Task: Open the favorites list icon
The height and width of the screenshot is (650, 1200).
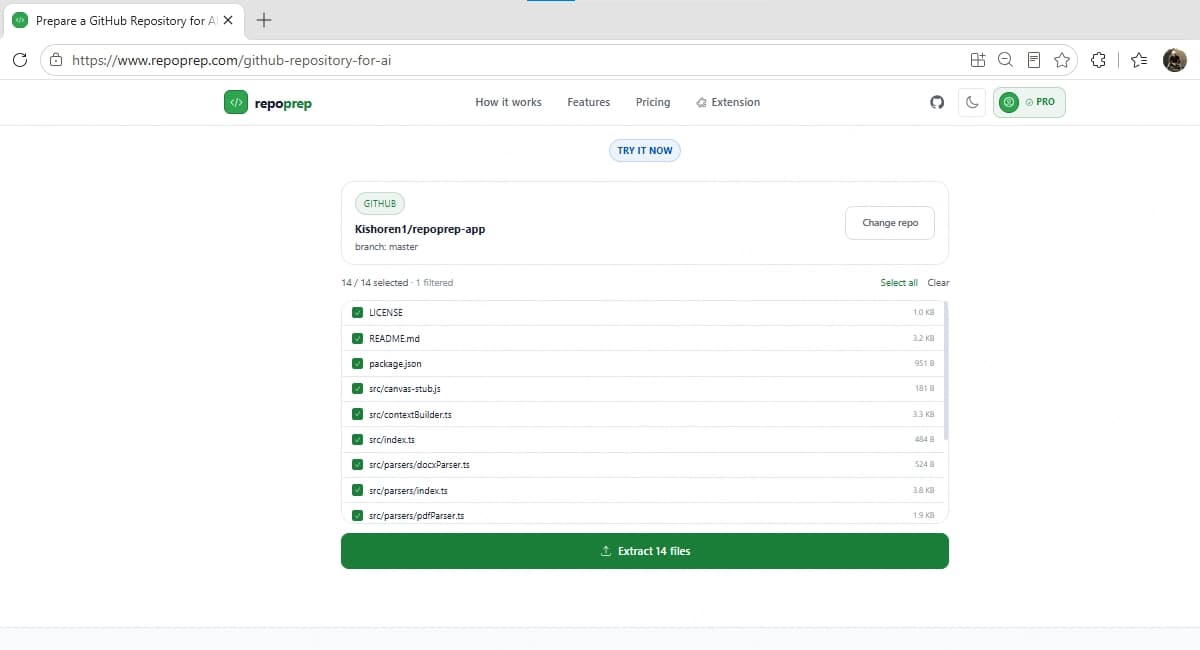Action: 1139,60
